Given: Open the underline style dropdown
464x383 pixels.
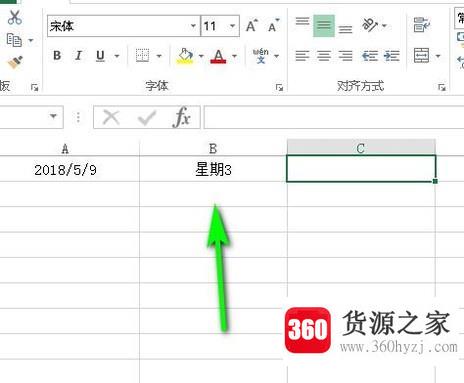Looking at the screenshot, I should (117, 56).
